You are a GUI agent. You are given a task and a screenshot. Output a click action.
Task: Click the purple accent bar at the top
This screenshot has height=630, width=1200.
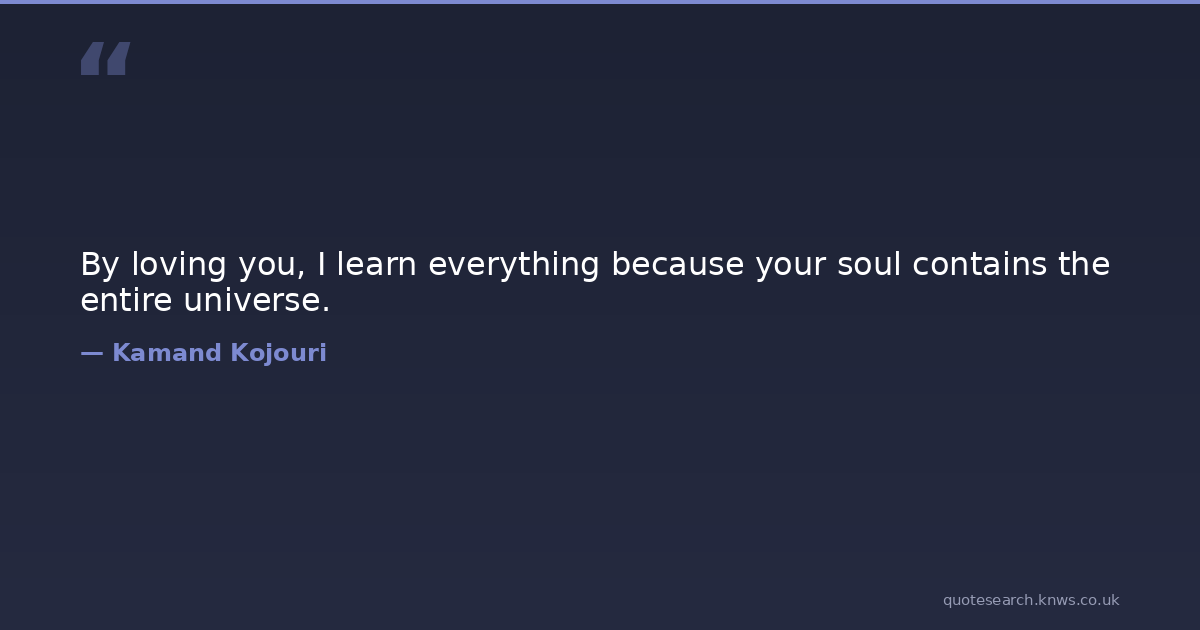coord(600,2)
